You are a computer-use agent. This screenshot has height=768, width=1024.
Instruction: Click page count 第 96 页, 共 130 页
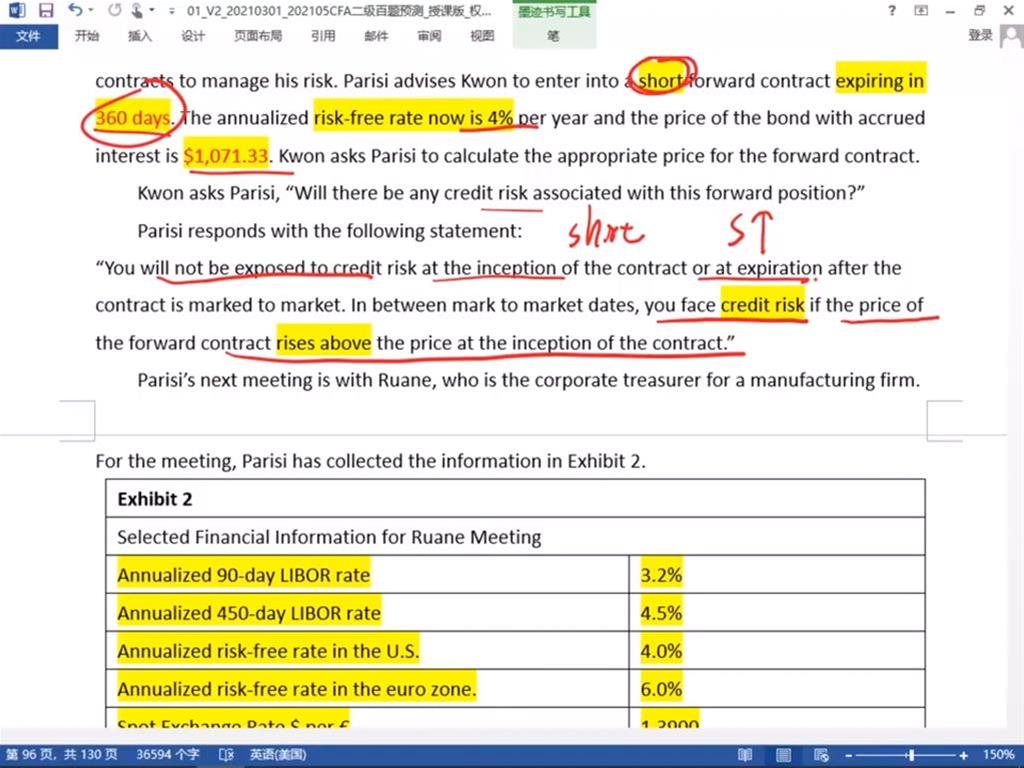(62, 754)
